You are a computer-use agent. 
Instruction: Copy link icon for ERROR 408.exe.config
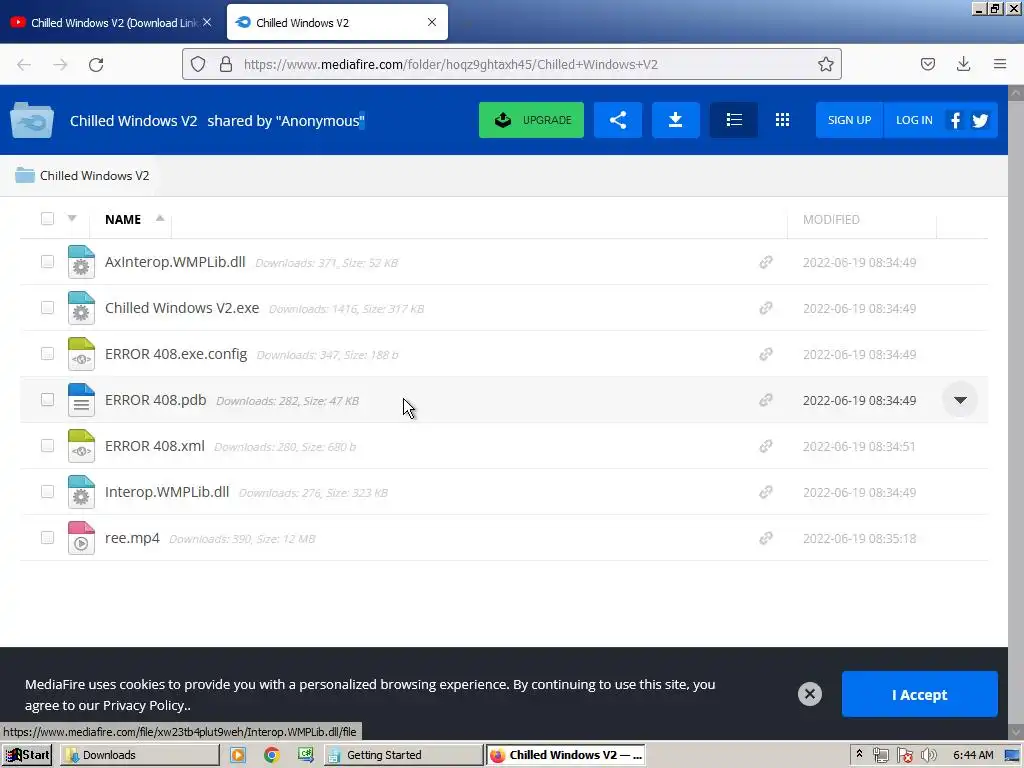tap(766, 354)
